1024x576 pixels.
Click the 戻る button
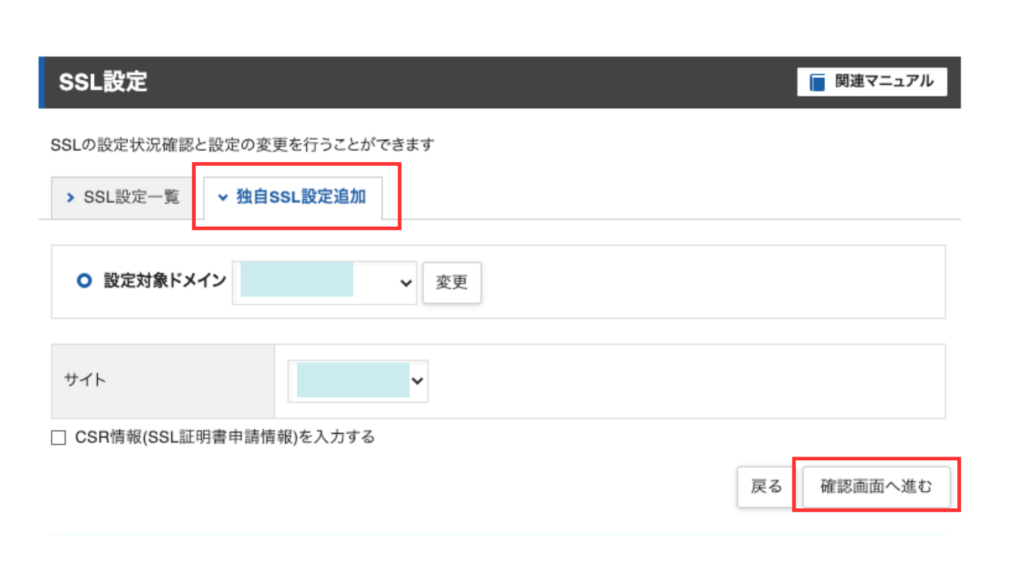pyautogui.click(x=766, y=487)
